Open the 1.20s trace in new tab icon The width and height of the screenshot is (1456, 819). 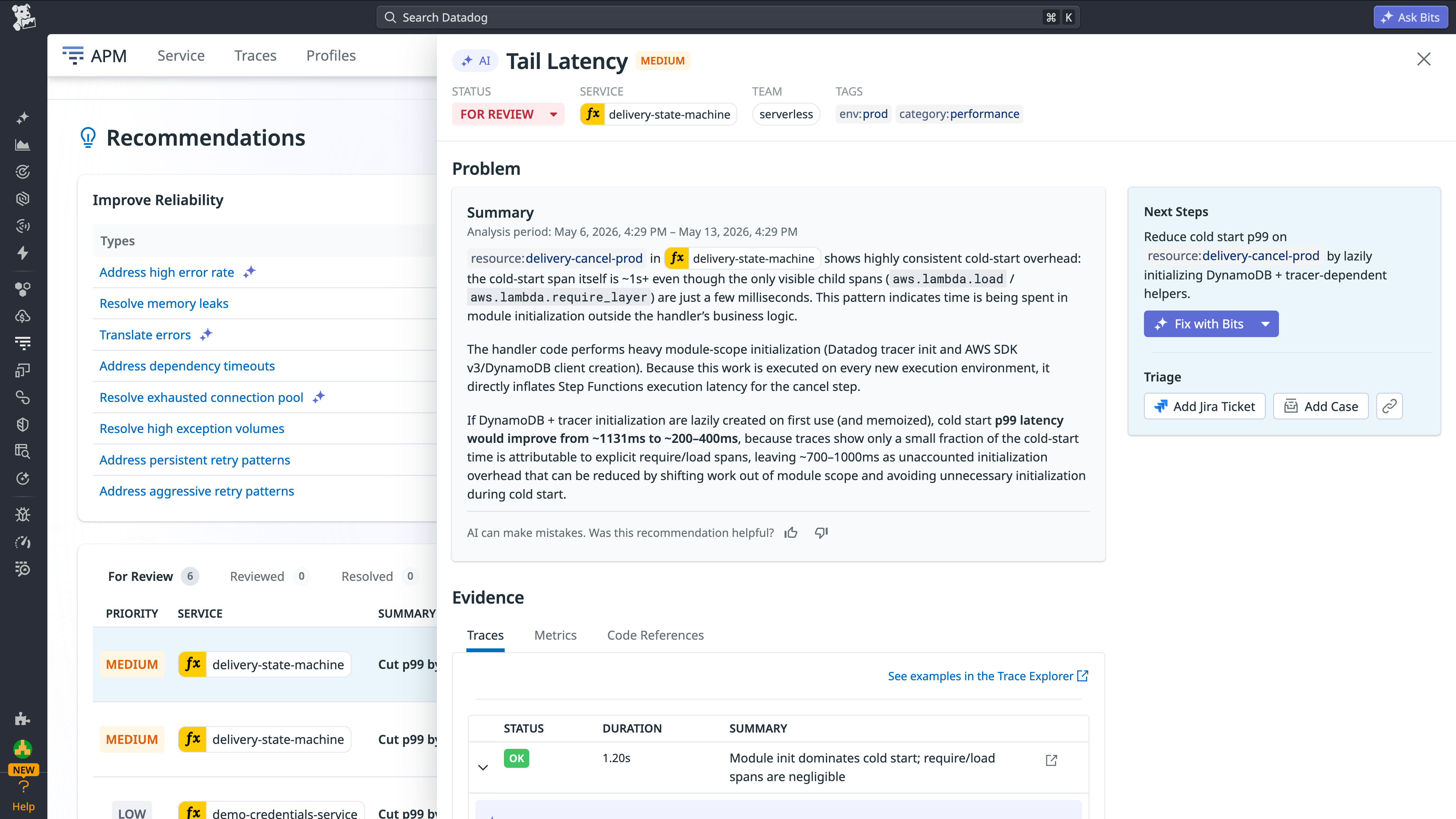(1051, 760)
